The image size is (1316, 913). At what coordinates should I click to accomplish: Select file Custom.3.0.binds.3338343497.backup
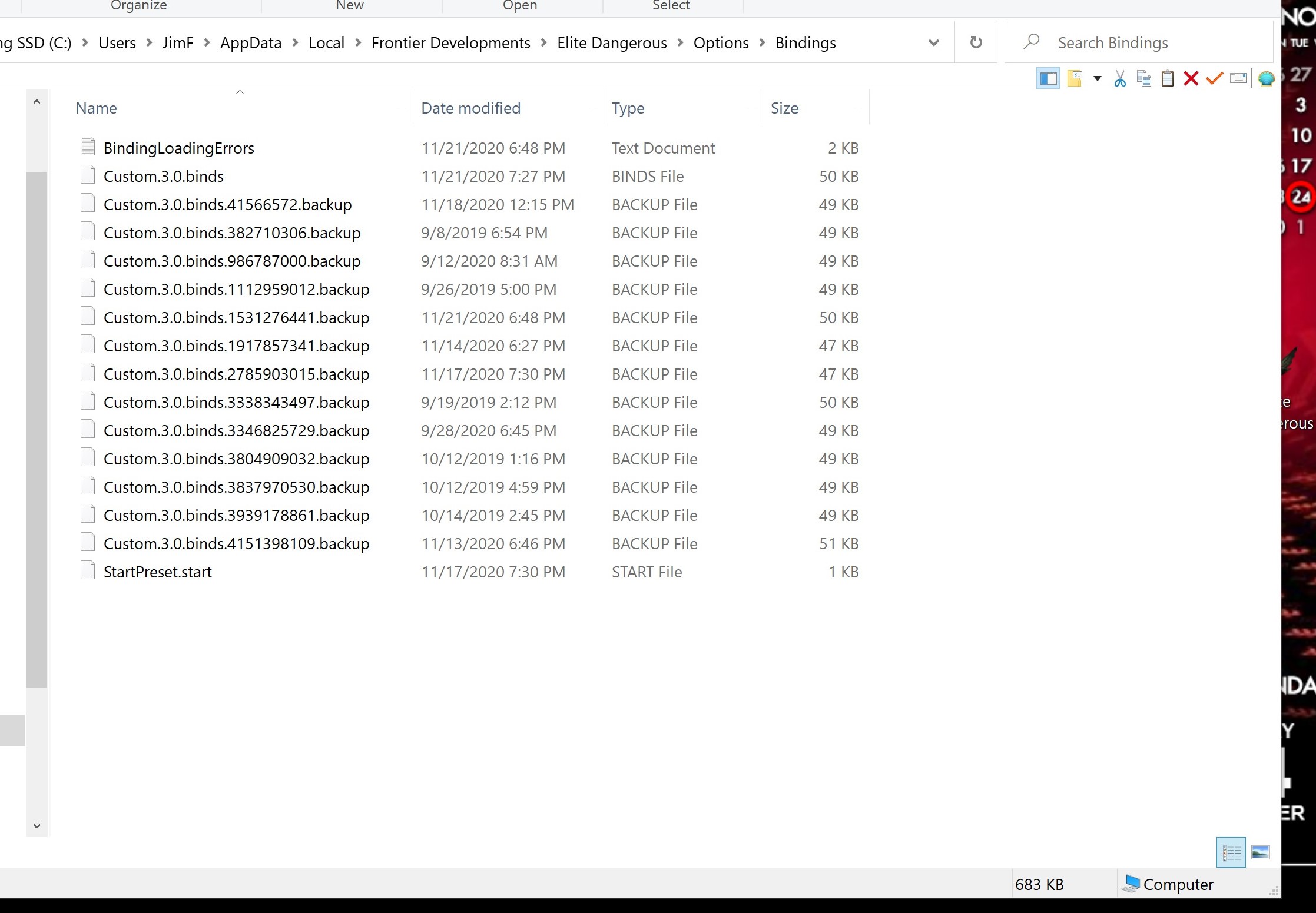point(236,402)
